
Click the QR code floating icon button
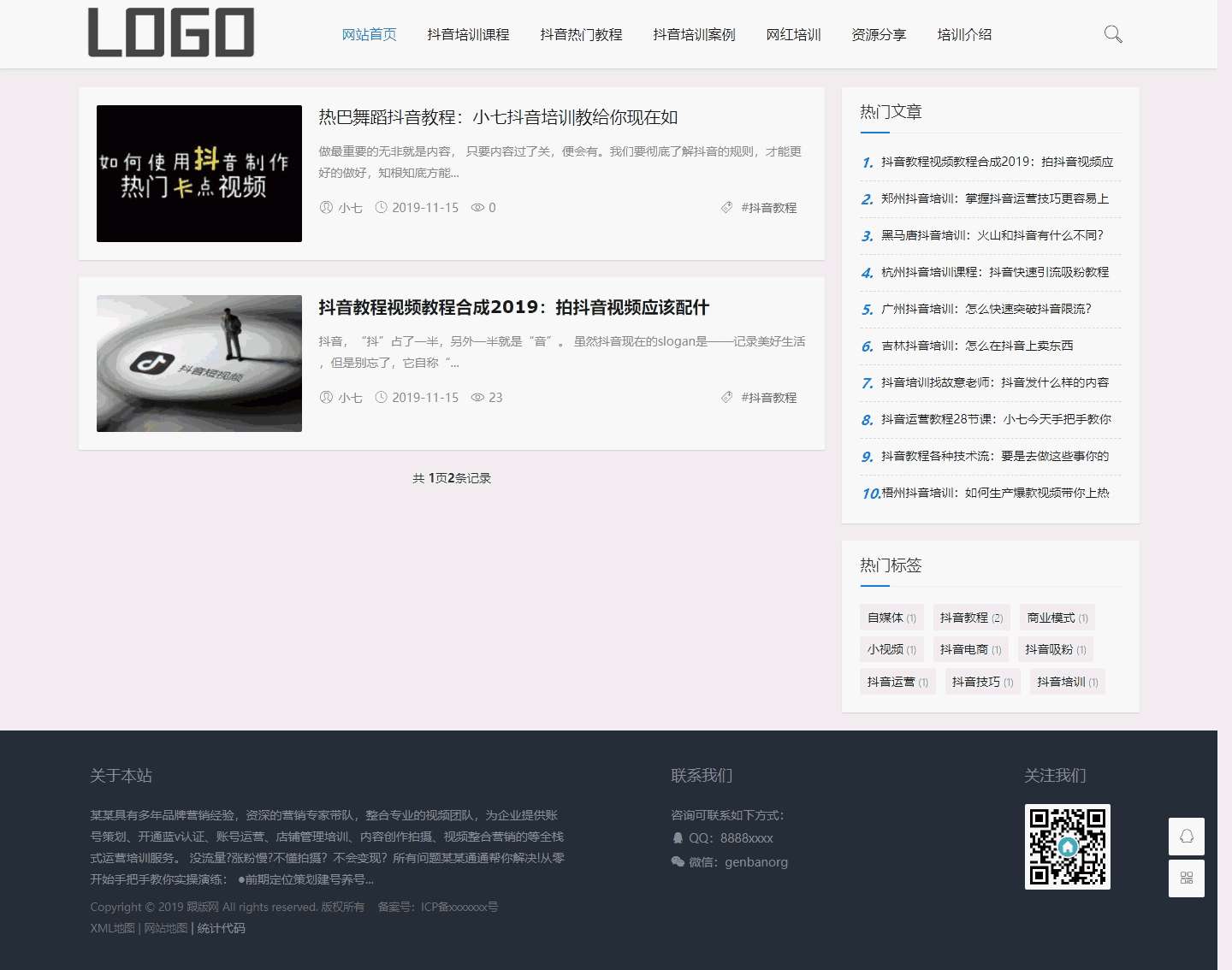click(x=1187, y=878)
